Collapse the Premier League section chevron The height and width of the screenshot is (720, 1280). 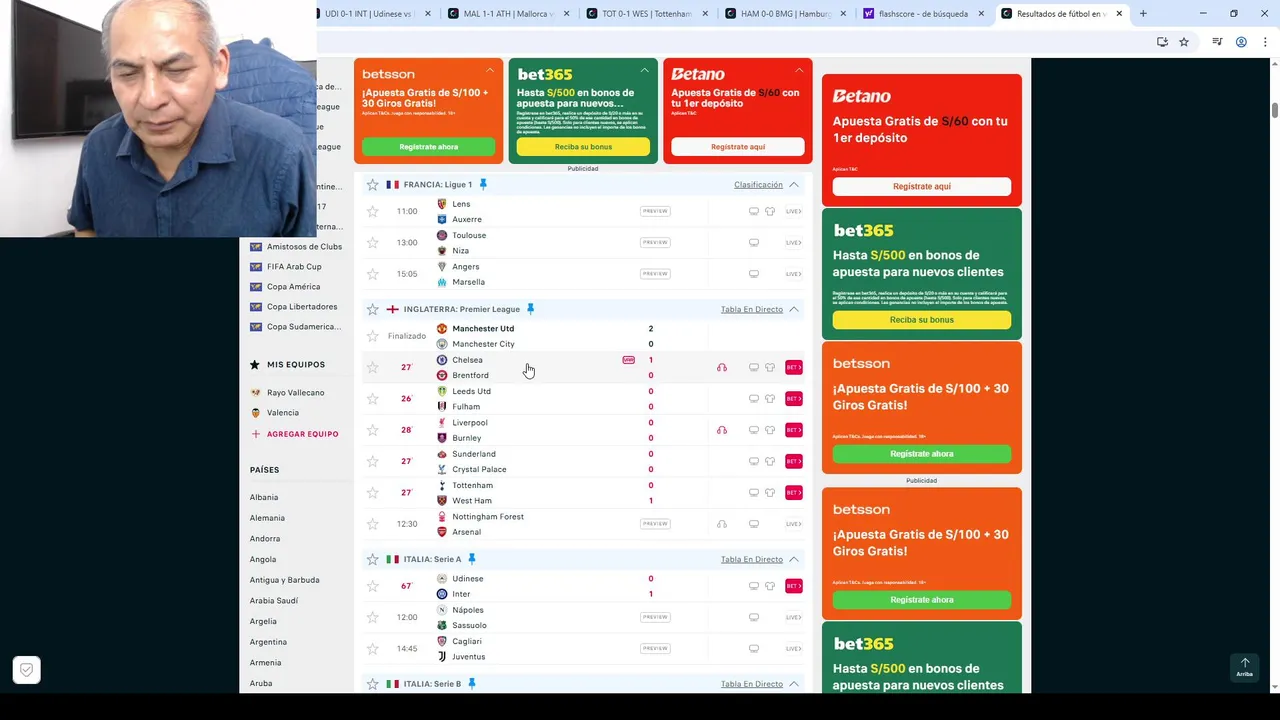(794, 310)
